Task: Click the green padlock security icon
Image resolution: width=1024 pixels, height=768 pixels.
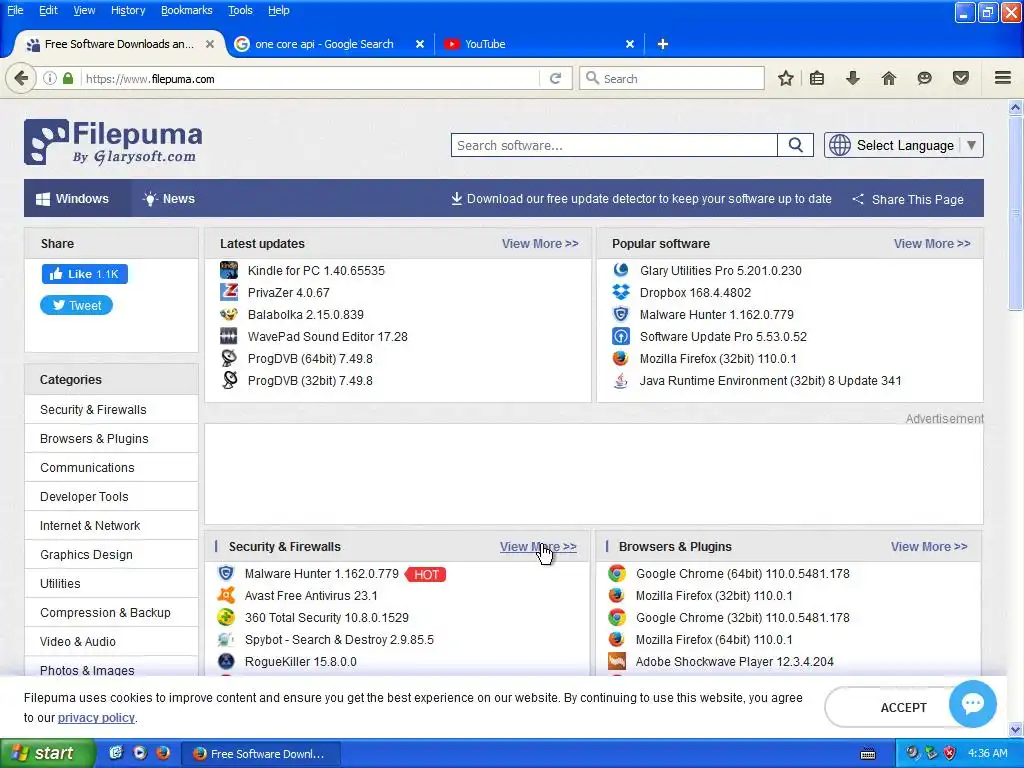Action: pos(68,78)
